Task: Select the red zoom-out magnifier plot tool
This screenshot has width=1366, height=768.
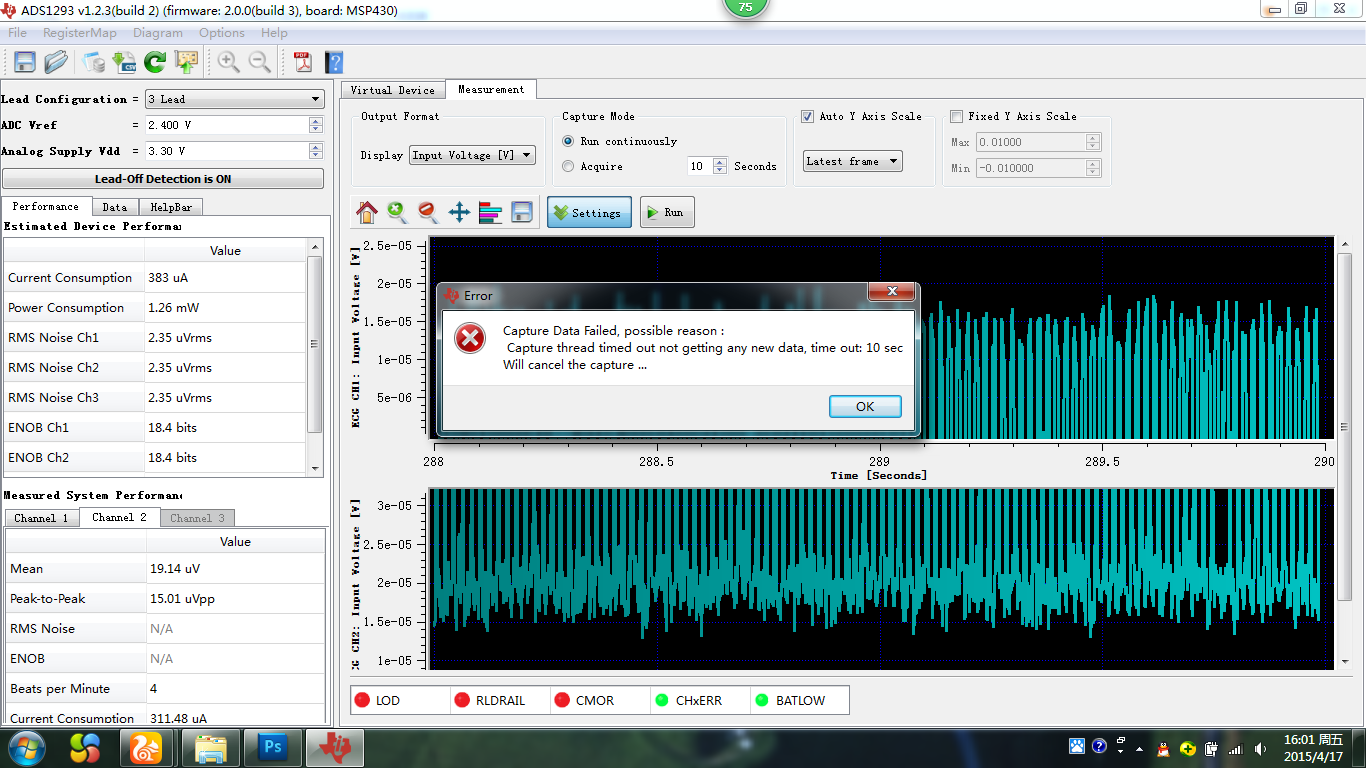Action: click(x=428, y=212)
